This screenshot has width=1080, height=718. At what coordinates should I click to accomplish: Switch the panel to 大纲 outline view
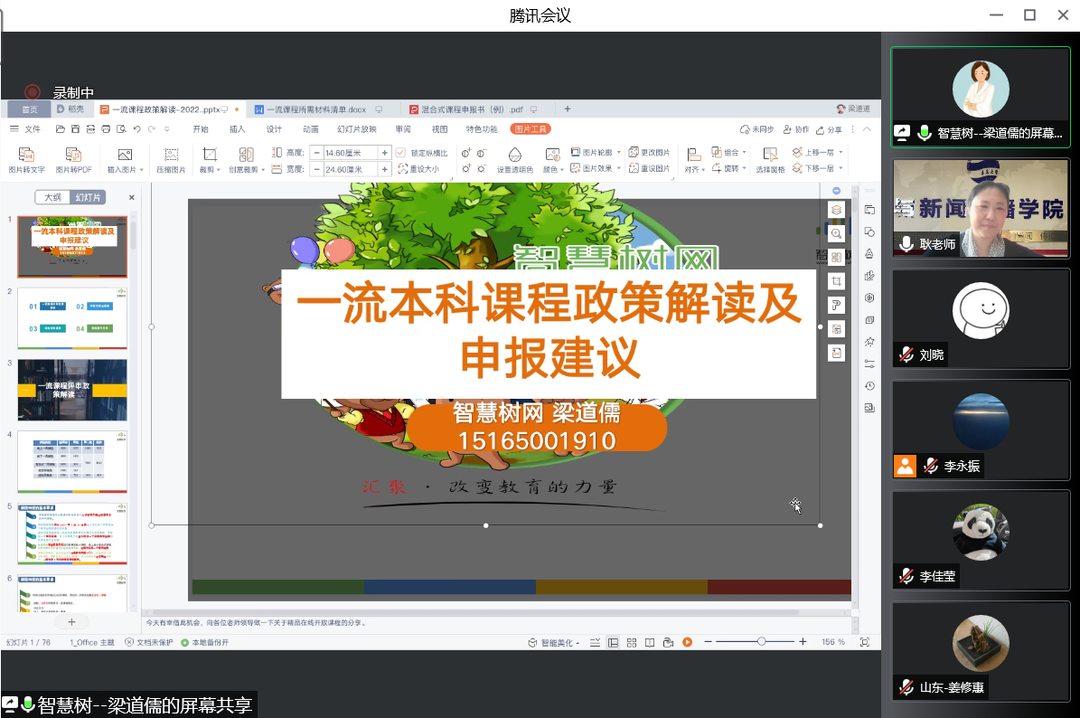(52, 197)
